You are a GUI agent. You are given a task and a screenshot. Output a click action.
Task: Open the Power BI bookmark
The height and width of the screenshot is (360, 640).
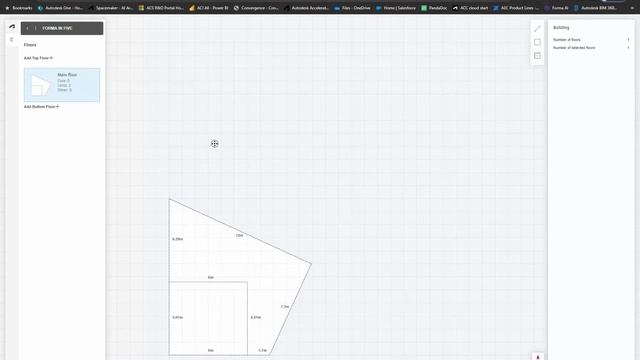coord(209,8)
